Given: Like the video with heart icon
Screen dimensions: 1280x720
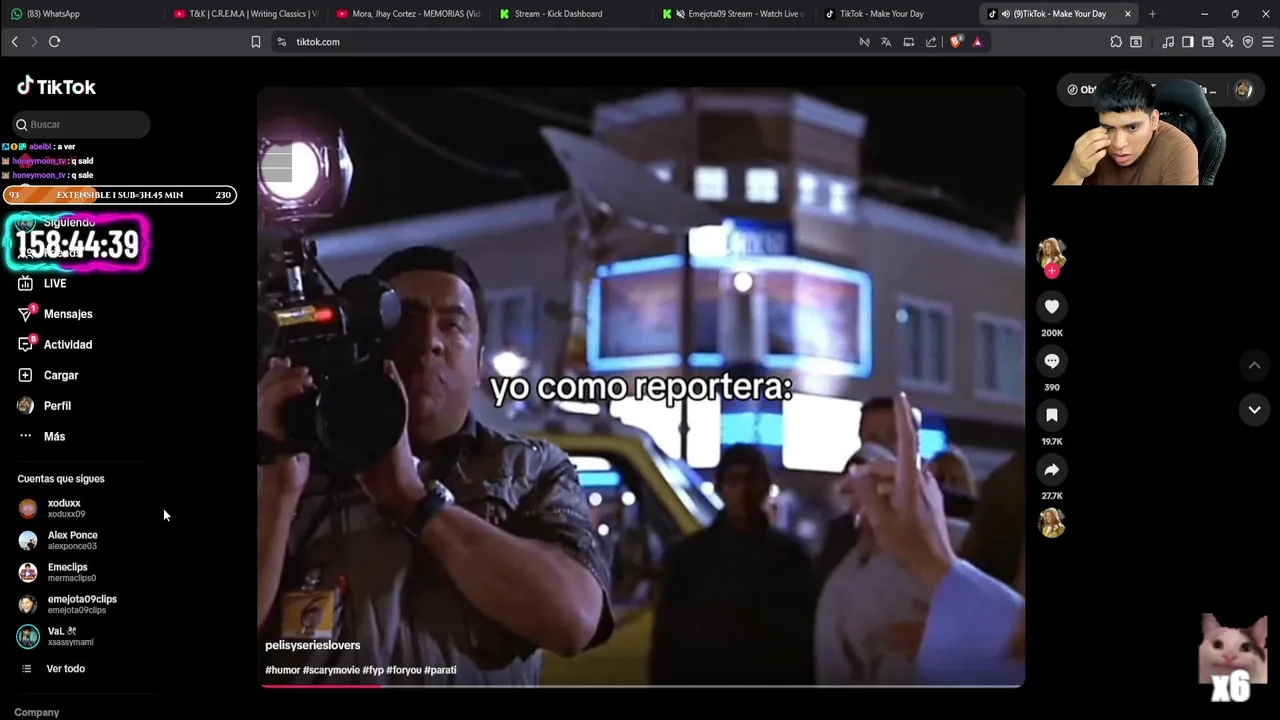Looking at the screenshot, I should point(1051,307).
